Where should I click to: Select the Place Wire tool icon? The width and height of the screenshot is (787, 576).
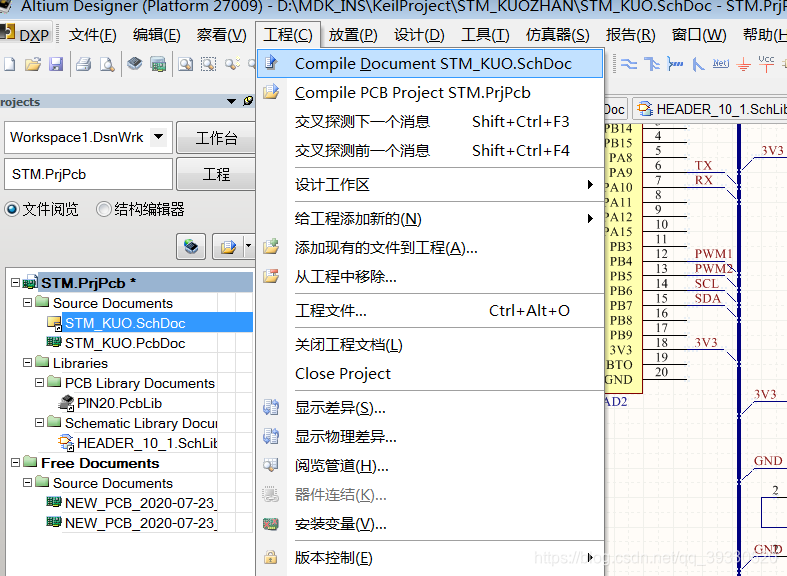(x=628, y=64)
